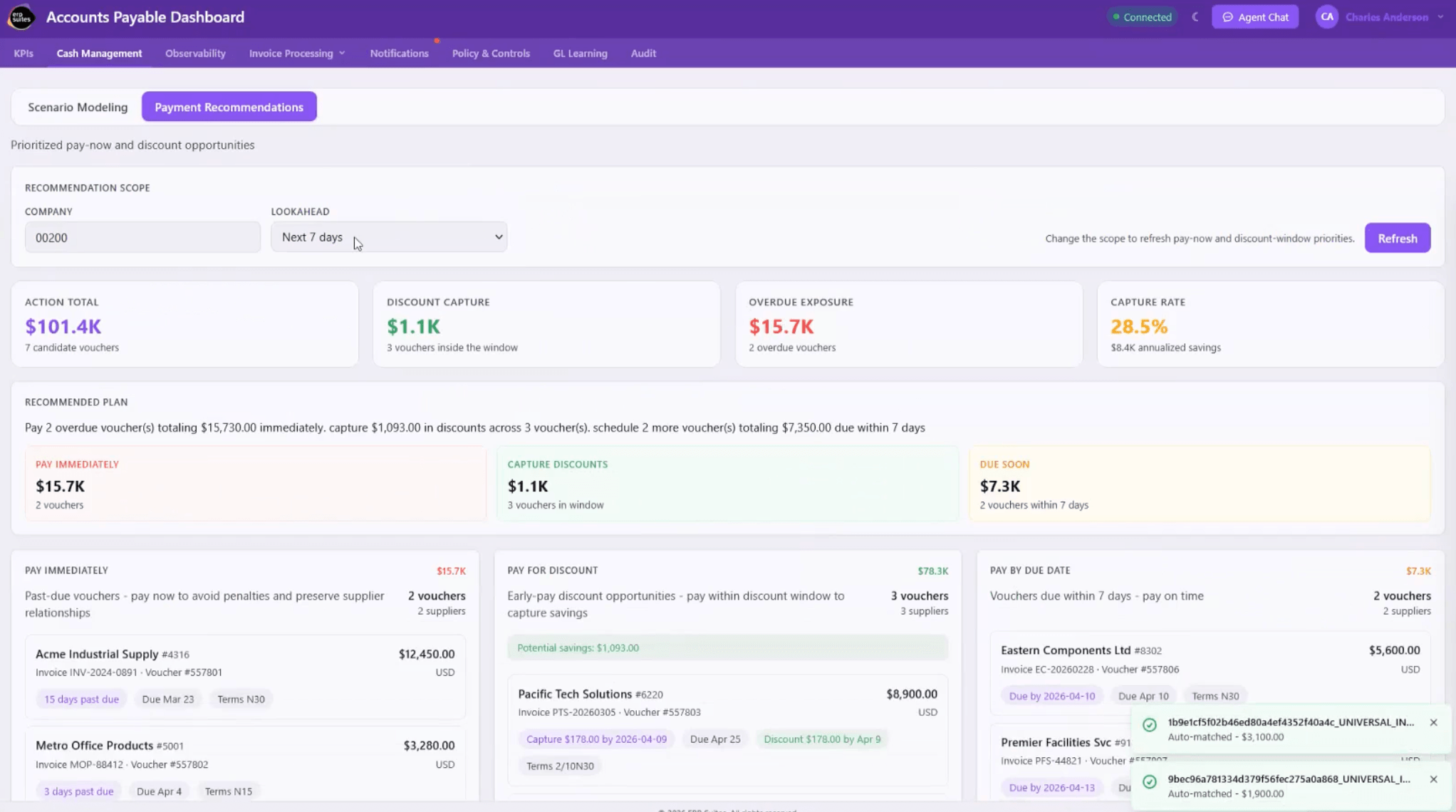Click the ERP Suites logo icon

(21, 17)
